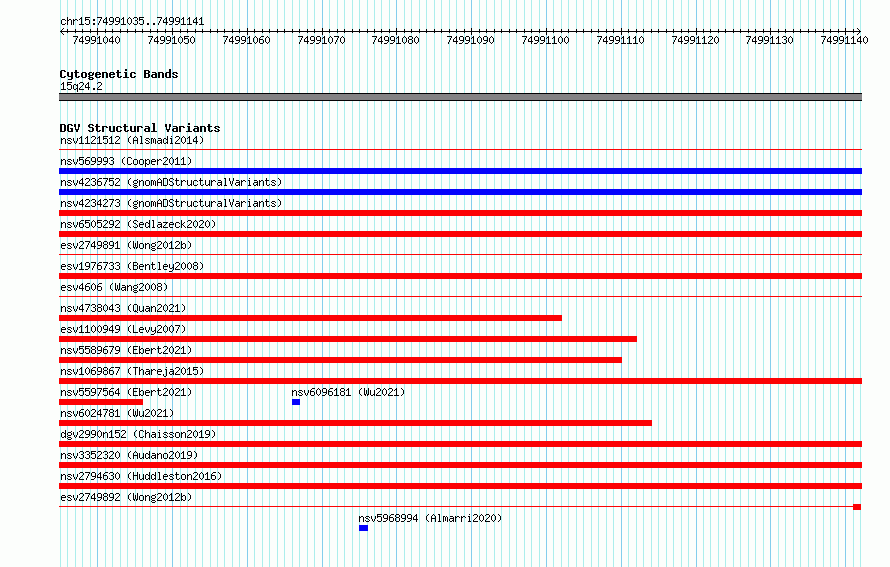Click ruler position 74991050
Image resolution: width=890 pixels, height=567 pixels.
[x=171, y=40]
